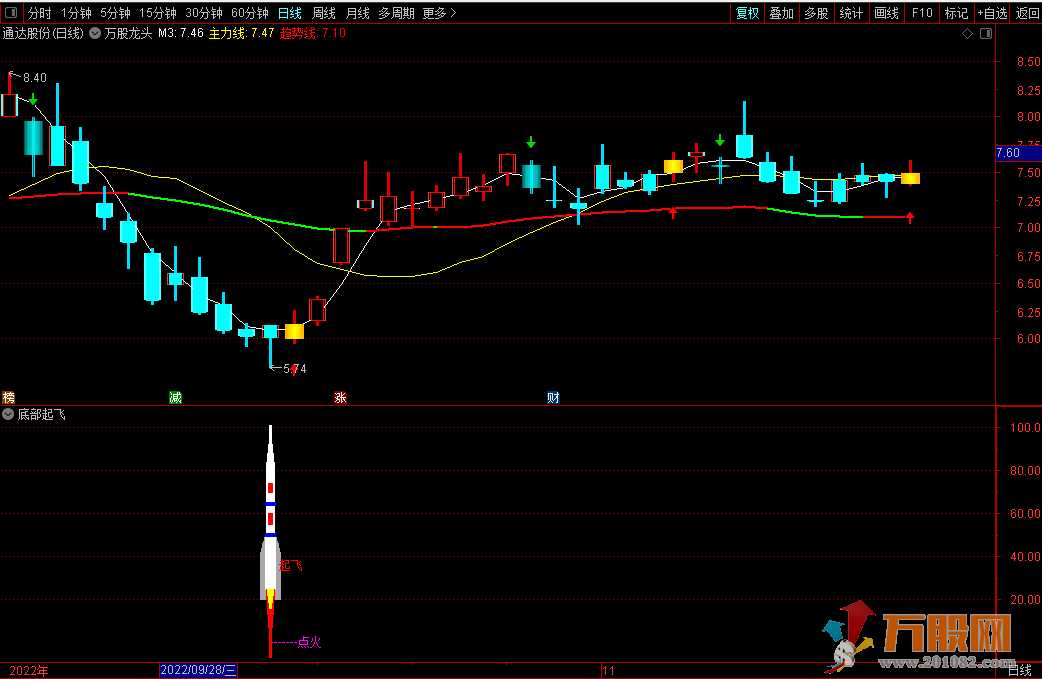The image size is (1042, 679).
Task: Select the 日线 daily chart tab
Action: click(x=290, y=13)
